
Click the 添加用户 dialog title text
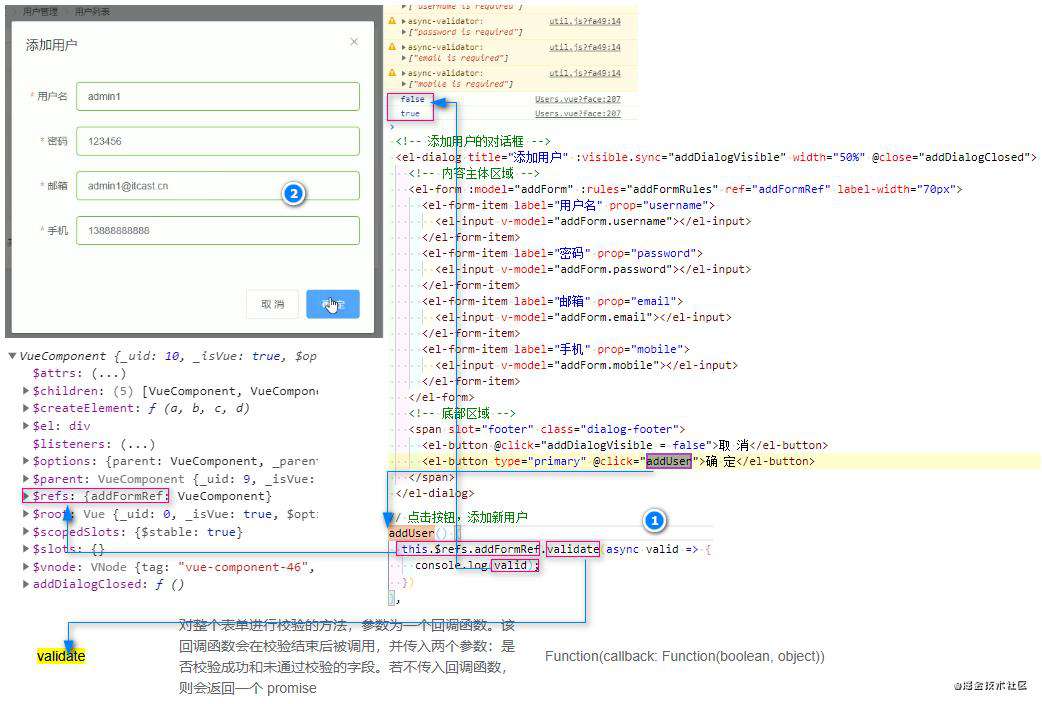tap(51, 45)
